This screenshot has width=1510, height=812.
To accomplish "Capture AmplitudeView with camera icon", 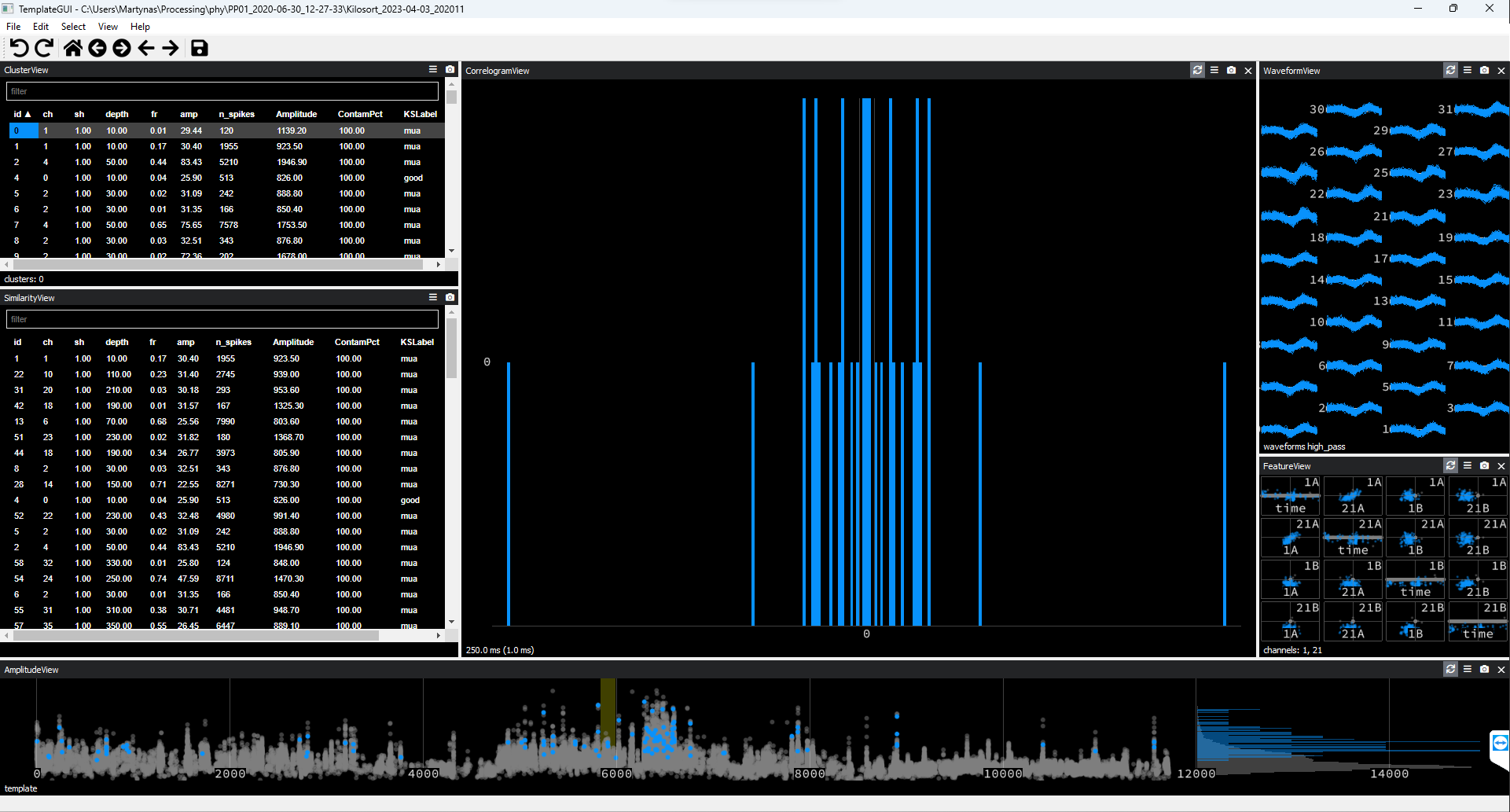I will point(1484,669).
